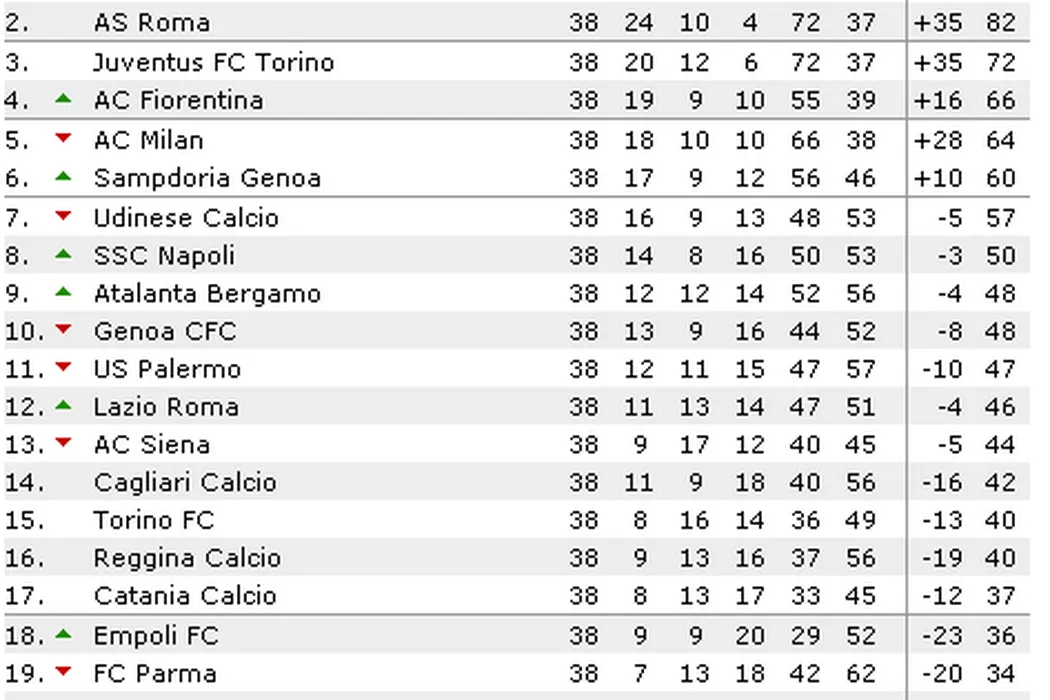Select Juventus FC Torino team name
The image size is (1050, 700).
(x=213, y=62)
